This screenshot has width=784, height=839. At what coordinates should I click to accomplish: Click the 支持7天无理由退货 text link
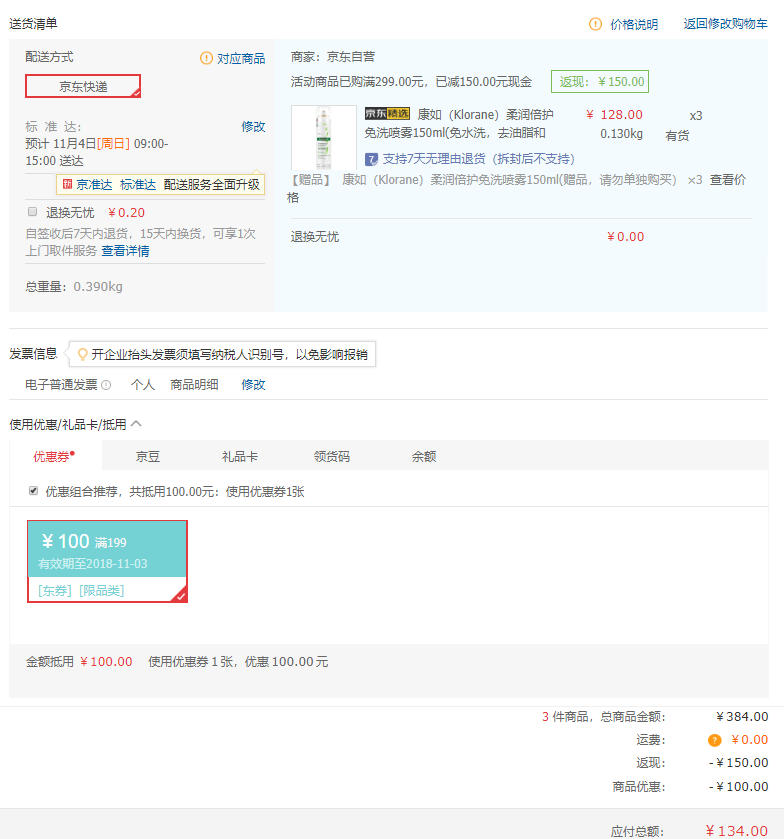click(478, 159)
